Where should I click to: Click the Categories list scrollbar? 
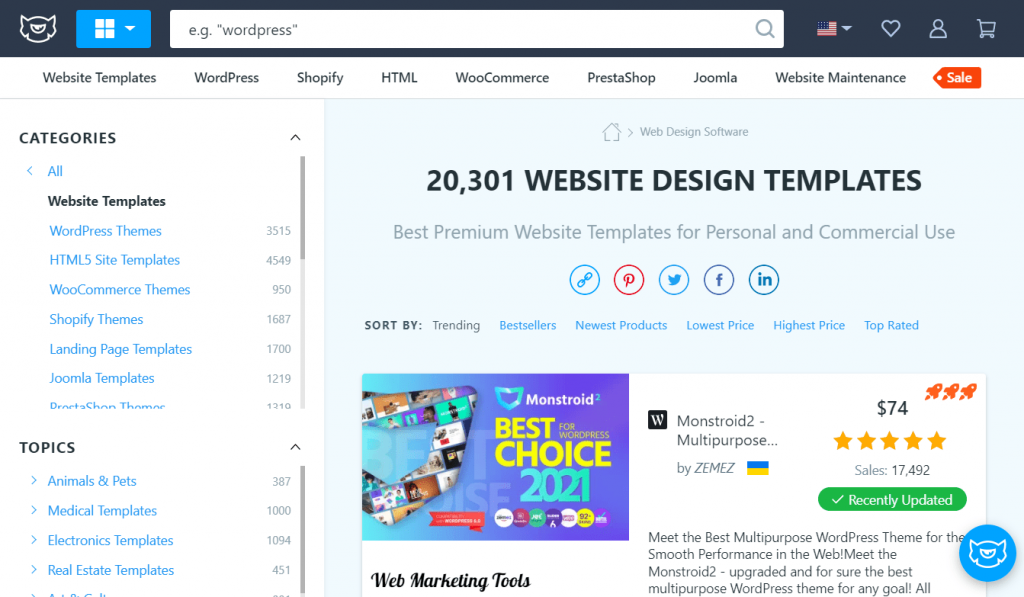302,208
